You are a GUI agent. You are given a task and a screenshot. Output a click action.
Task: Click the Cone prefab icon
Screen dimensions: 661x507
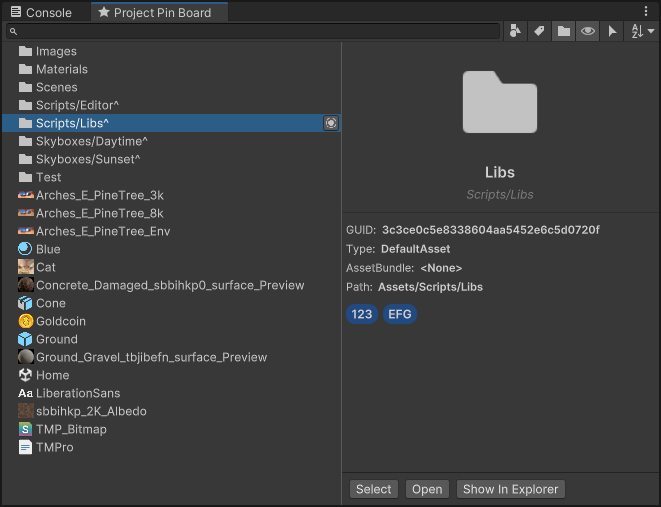25,303
